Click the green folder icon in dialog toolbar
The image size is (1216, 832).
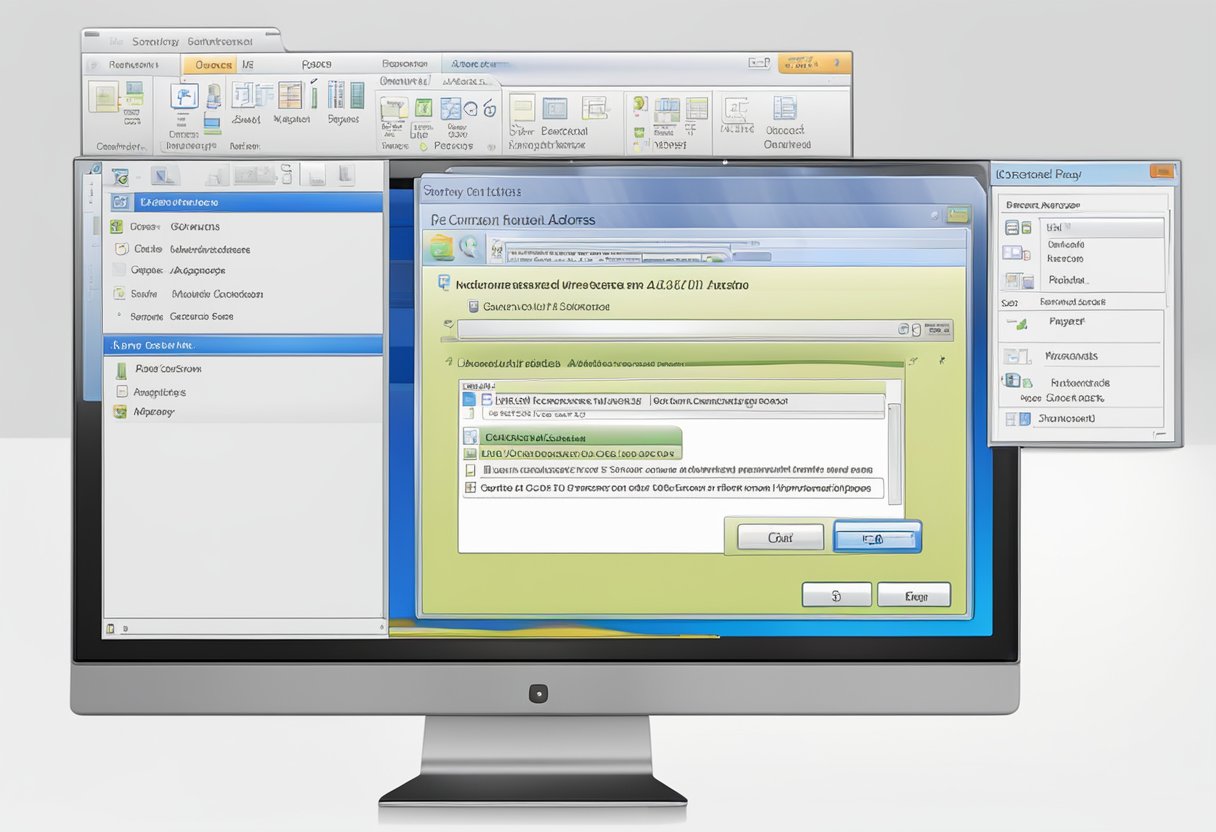tap(441, 247)
